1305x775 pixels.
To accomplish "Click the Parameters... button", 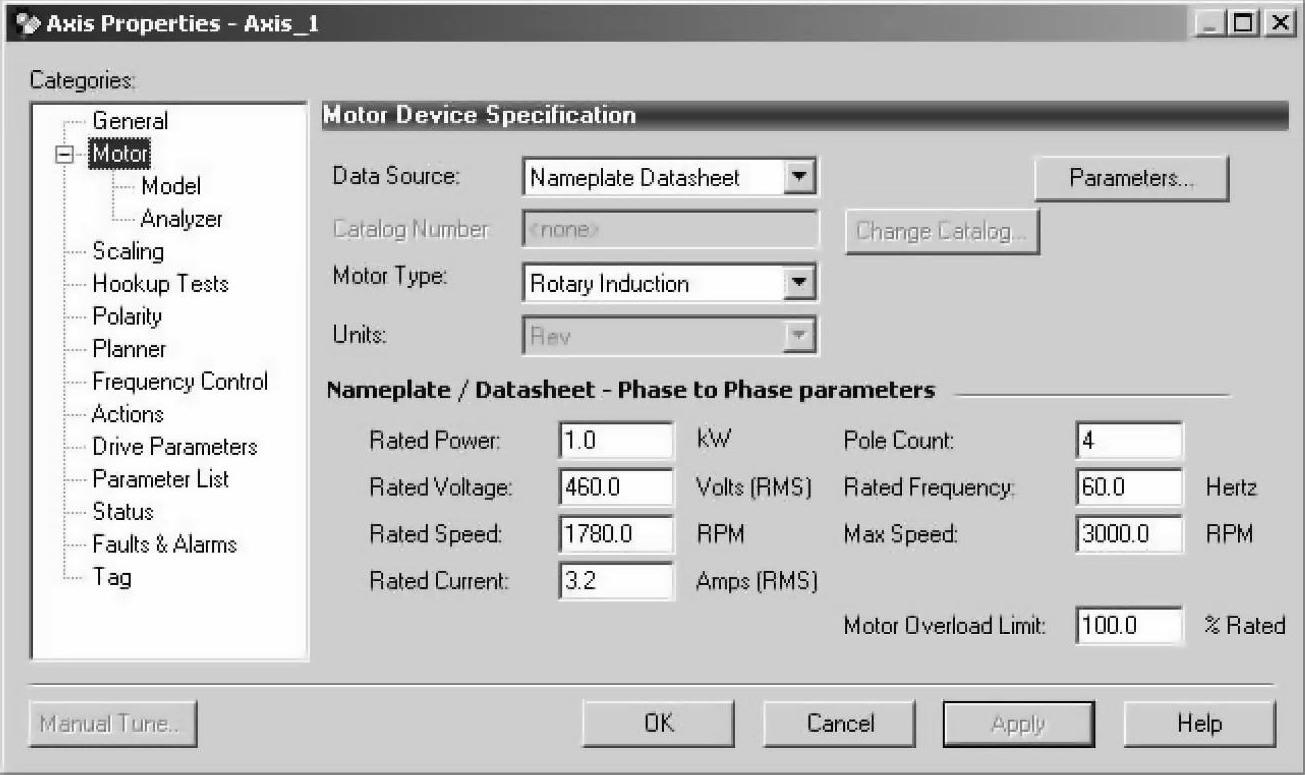I will [1131, 179].
